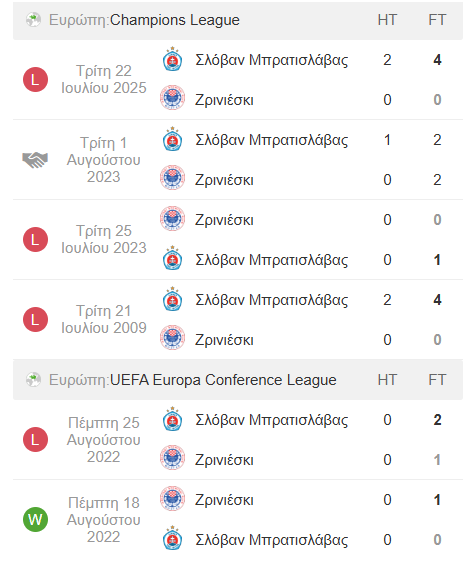This screenshot has width=468, height=561.
Task: Click Ζρινιέσκι crest in 18 Αυγούστου 2022 match
Action: [x=172, y=498]
